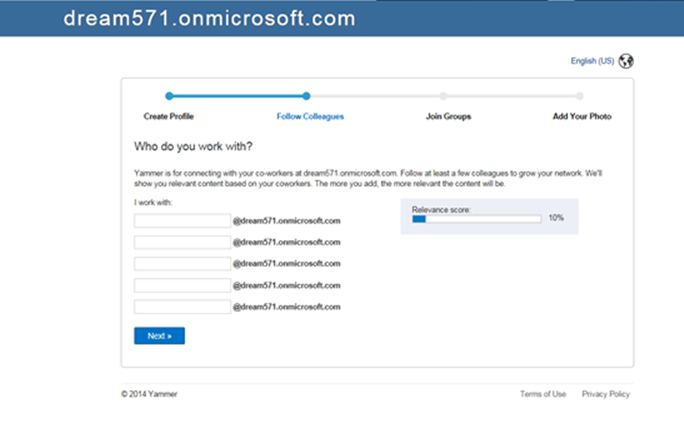Screen dimensions: 684x447
Task: Switch to the Add Your Photo step label
Action: 582,117
